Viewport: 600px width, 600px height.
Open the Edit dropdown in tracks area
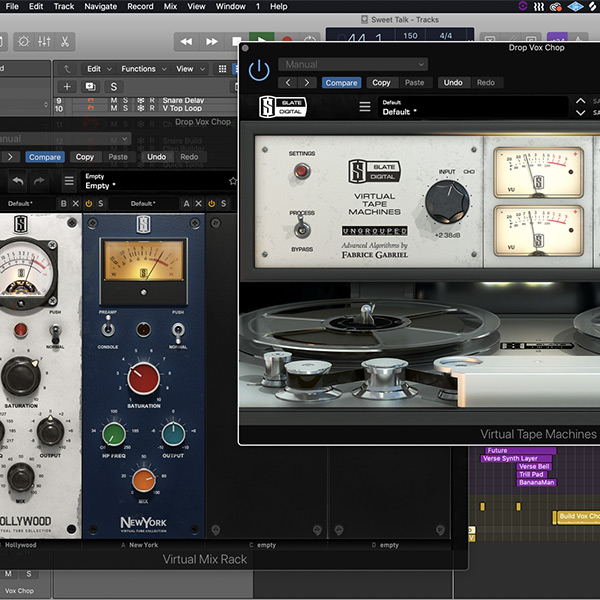pyautogui.click(x=98, y=69)
